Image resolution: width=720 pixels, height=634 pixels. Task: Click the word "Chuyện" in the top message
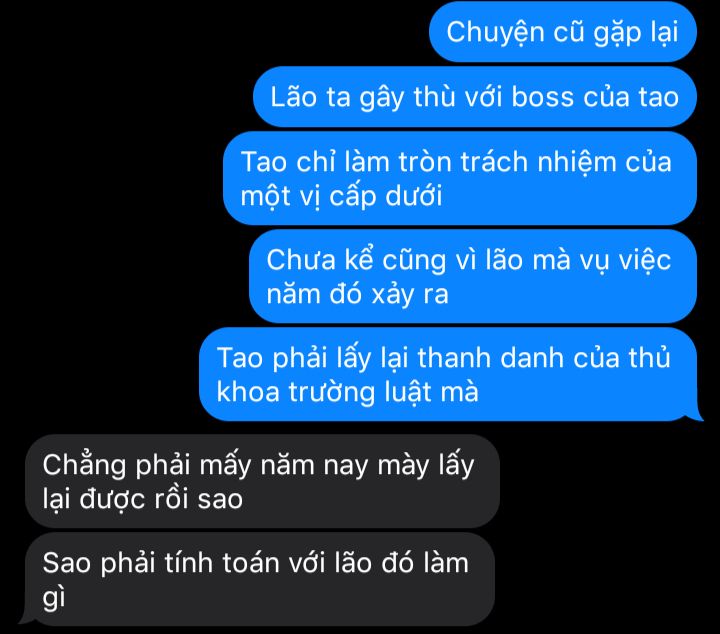tap(495, 33)
